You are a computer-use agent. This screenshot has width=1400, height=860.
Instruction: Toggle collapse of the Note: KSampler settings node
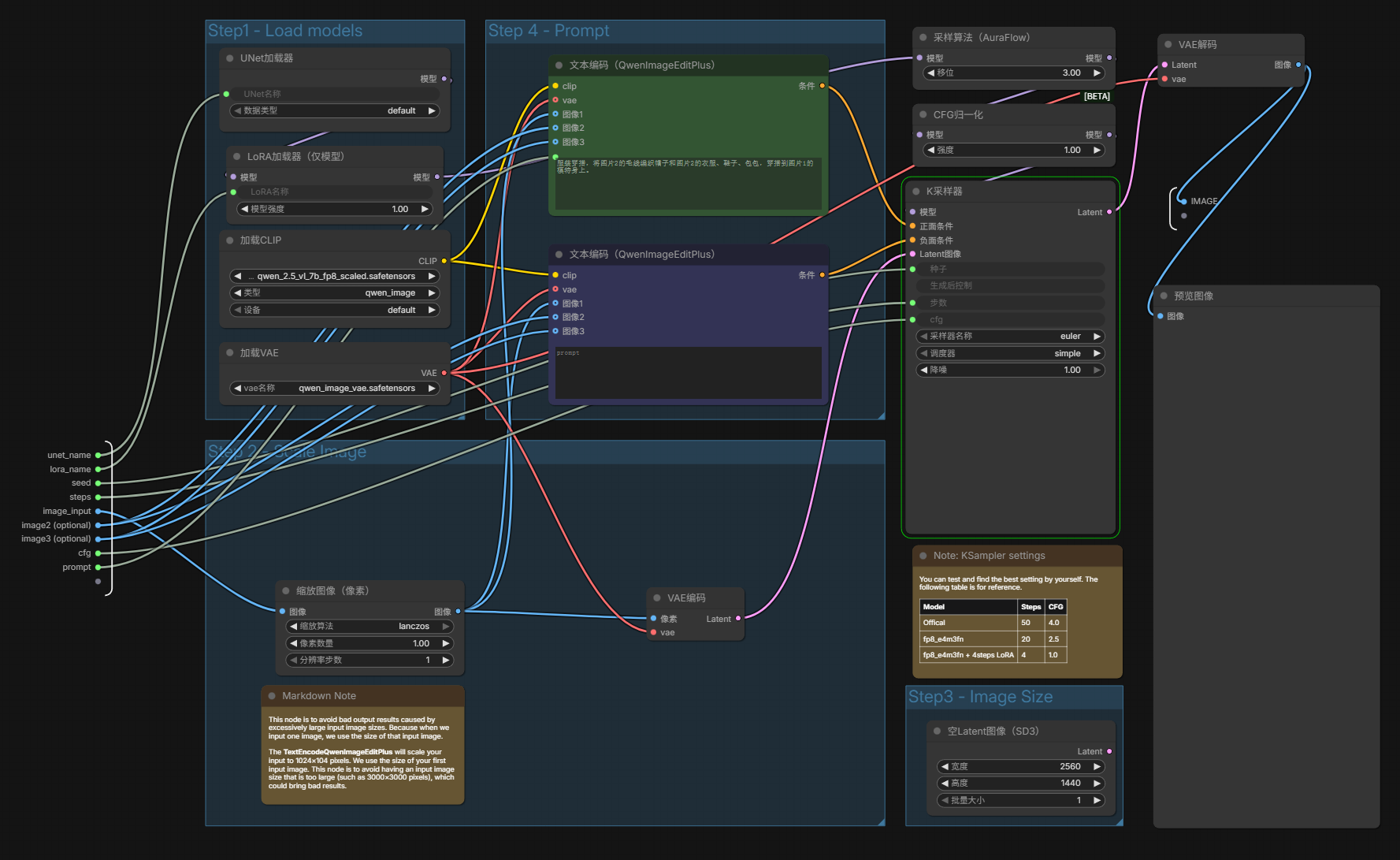point(923,556)
